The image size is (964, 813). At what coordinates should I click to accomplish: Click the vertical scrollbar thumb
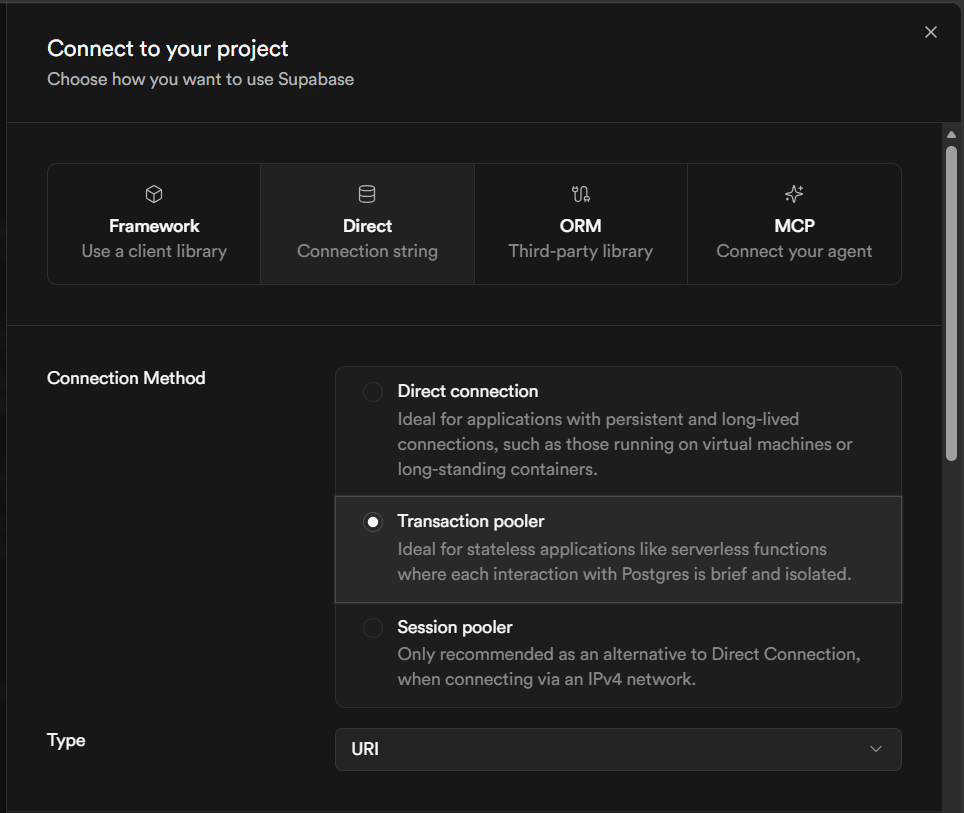952,300
